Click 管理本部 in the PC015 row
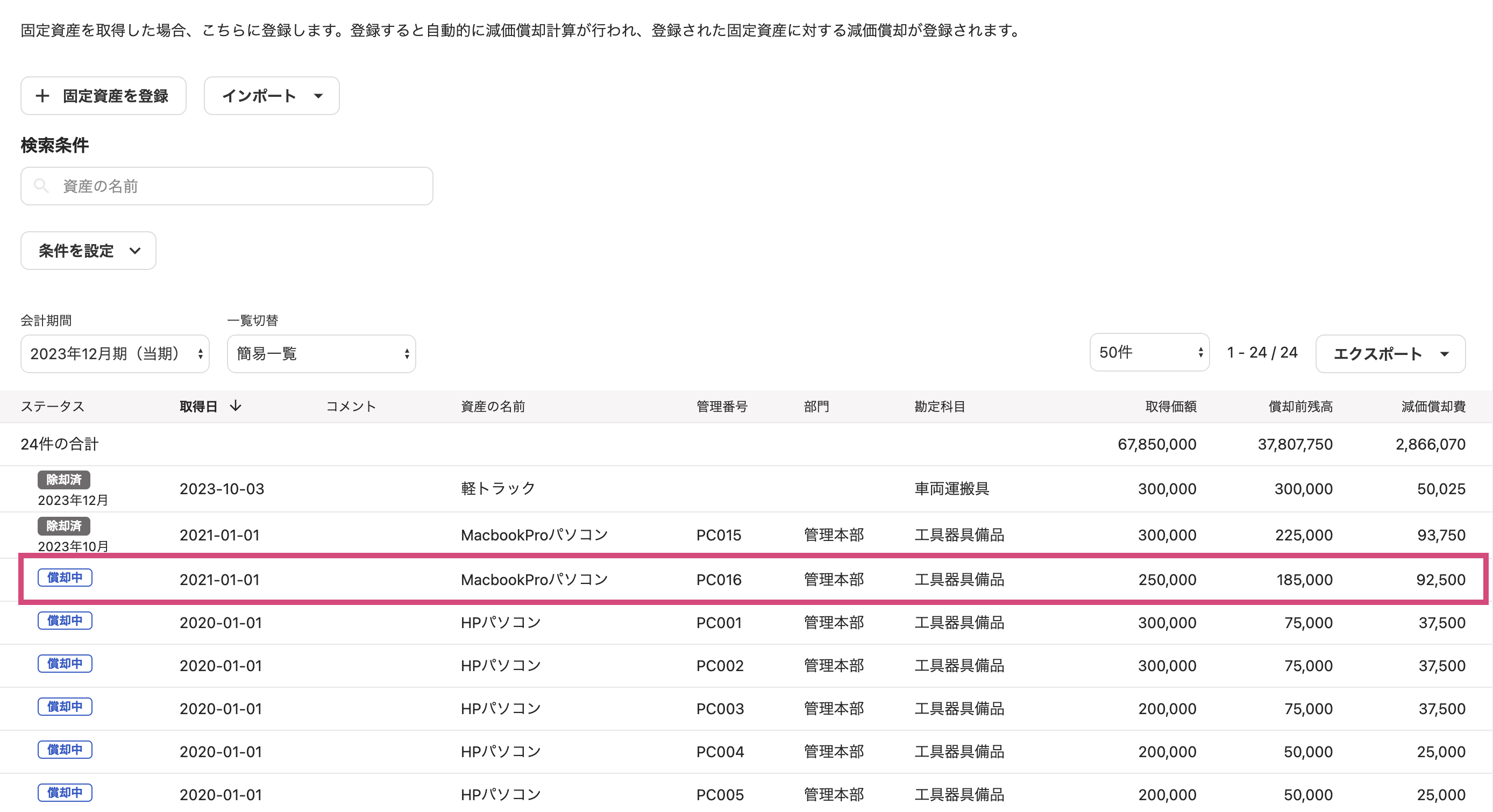Viewport: 1493px width, 812px height. (x=834, y=535)
